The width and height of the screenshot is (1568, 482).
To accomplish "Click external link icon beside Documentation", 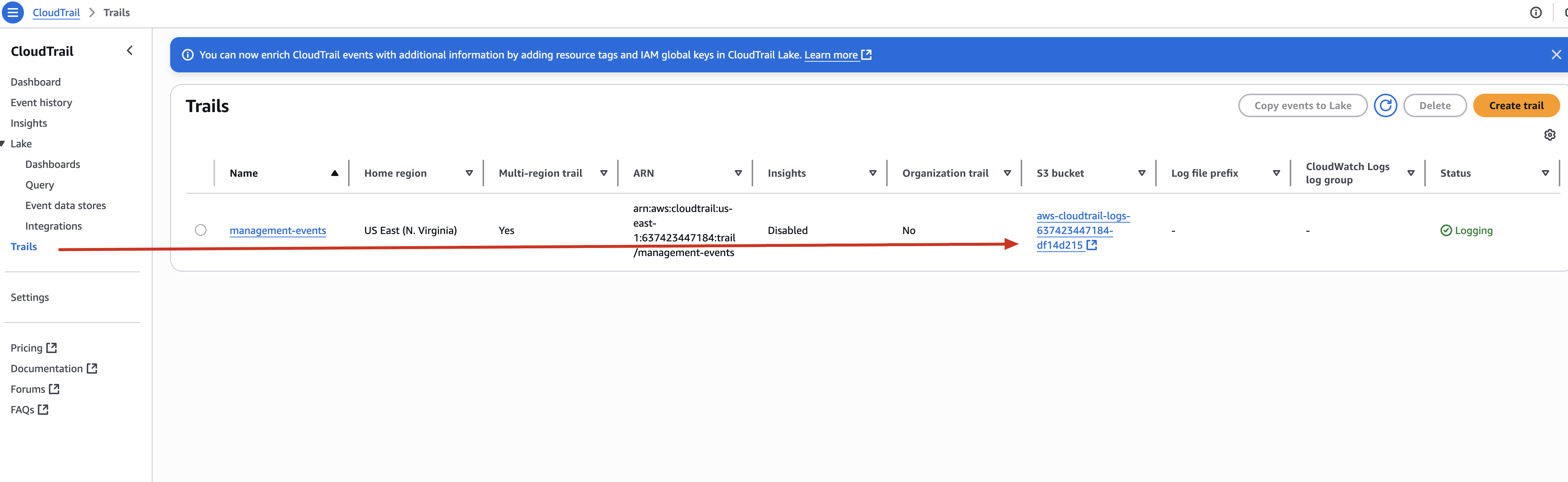I will 92,368.
